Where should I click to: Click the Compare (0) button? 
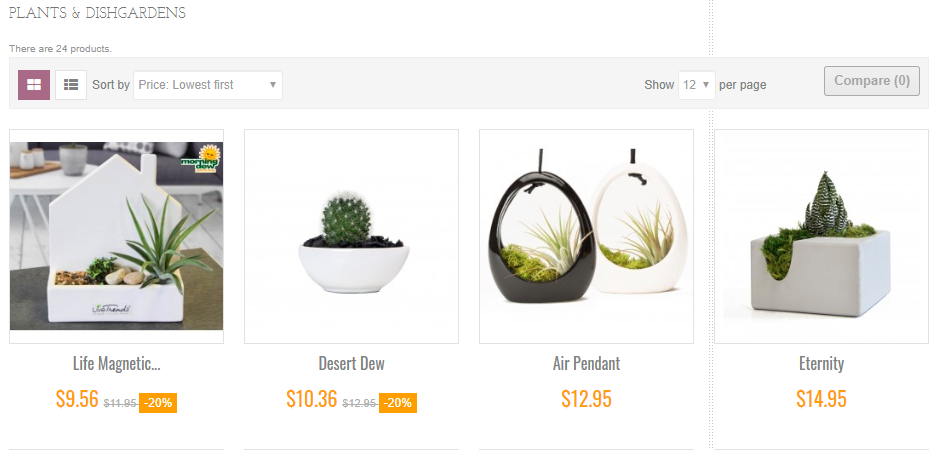872,81
